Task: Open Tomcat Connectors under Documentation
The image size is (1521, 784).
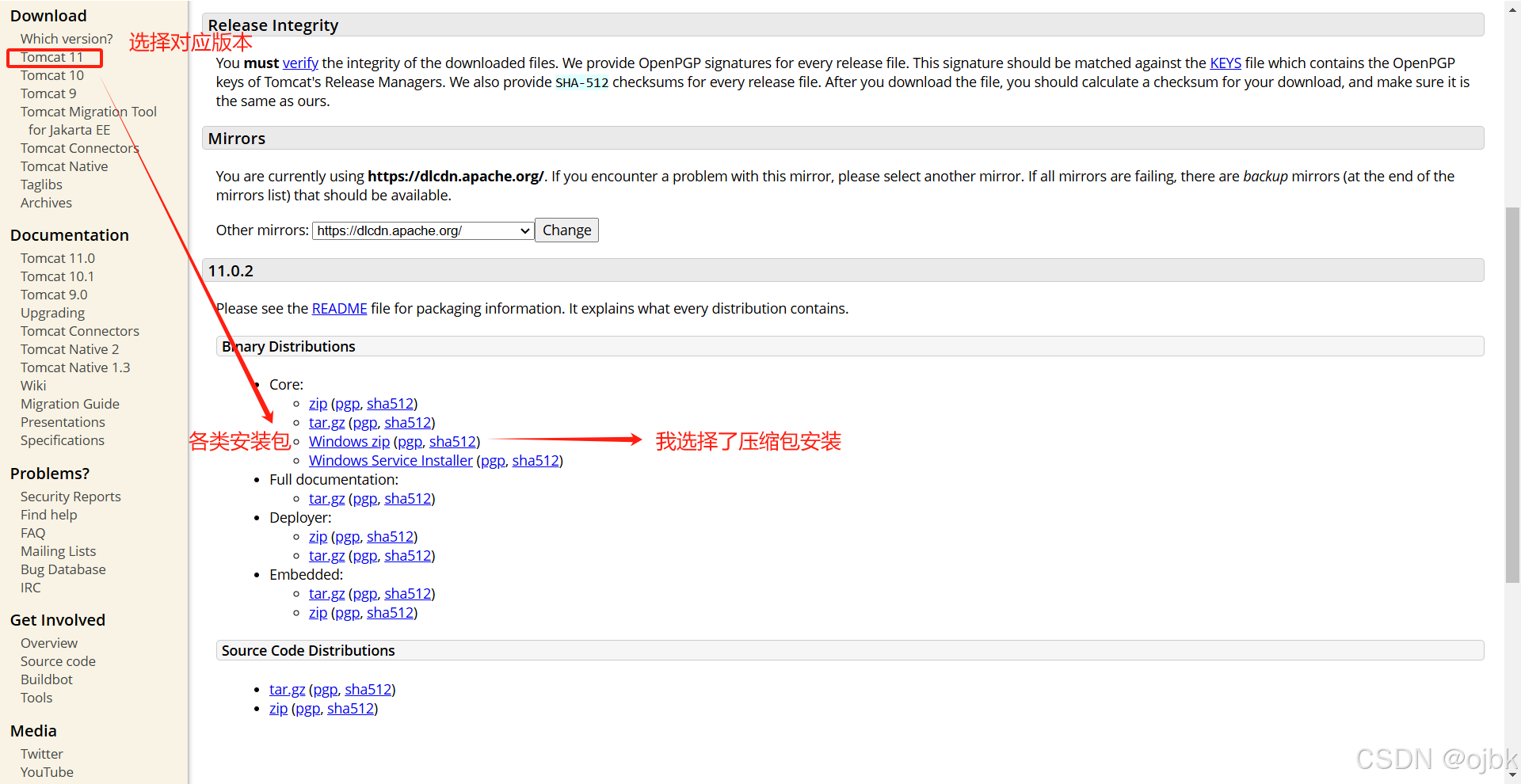Action: pyautogui.click(x=80, y=331)
